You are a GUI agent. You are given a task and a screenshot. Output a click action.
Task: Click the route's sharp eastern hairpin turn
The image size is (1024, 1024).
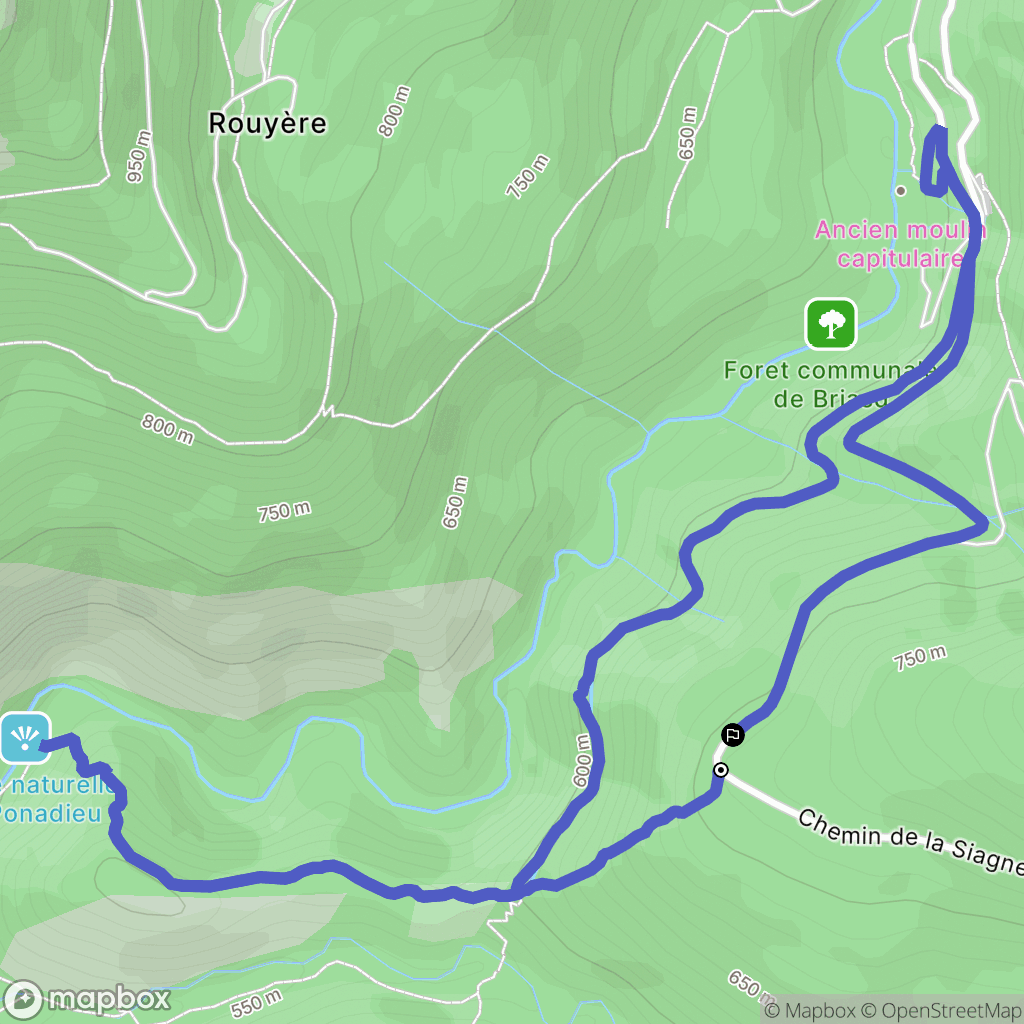[x=984, y=523]
